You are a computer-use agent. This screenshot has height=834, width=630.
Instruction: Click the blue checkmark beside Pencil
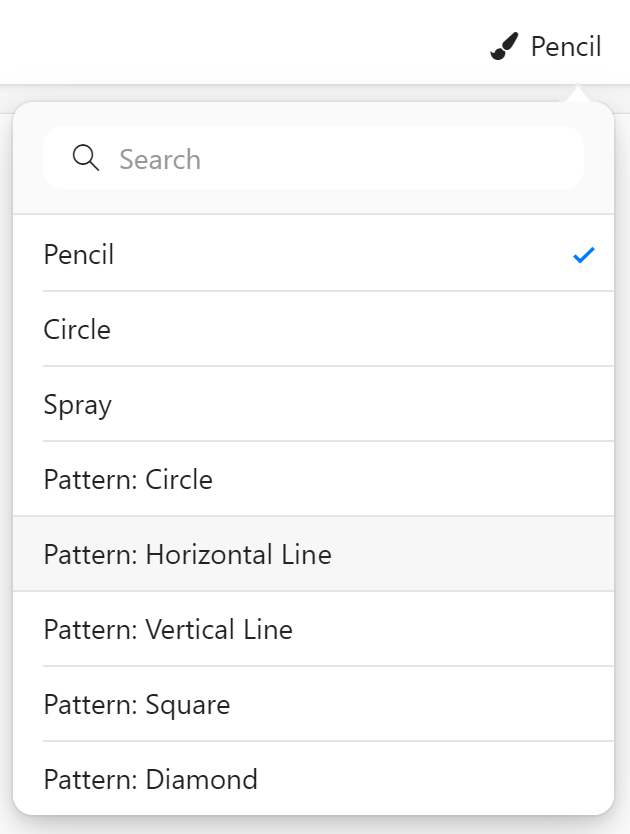pyautogui.click(x=584, y=255)
